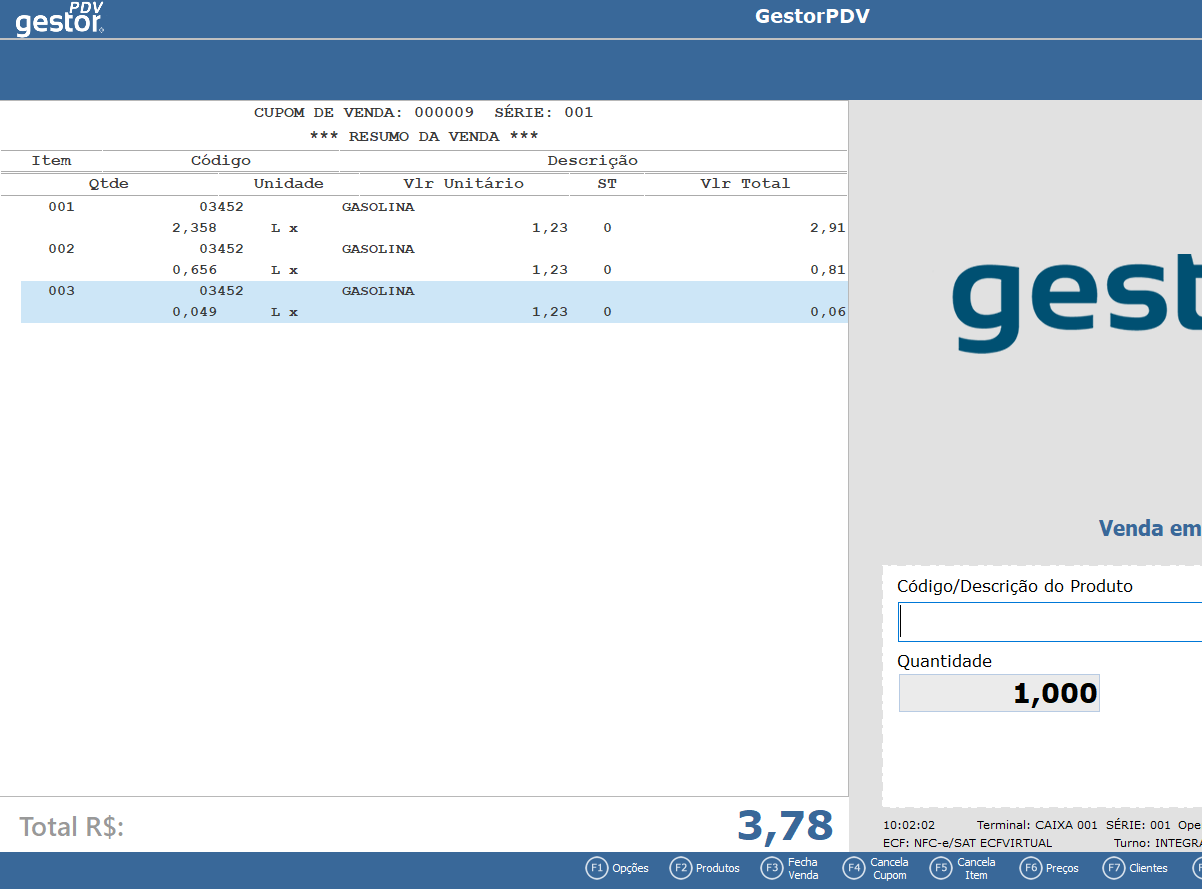Viewport: 1202px width, 889px height.
Task: Click the Vlr Total column header
Action: pyautogui.click(x=745, y=184)
